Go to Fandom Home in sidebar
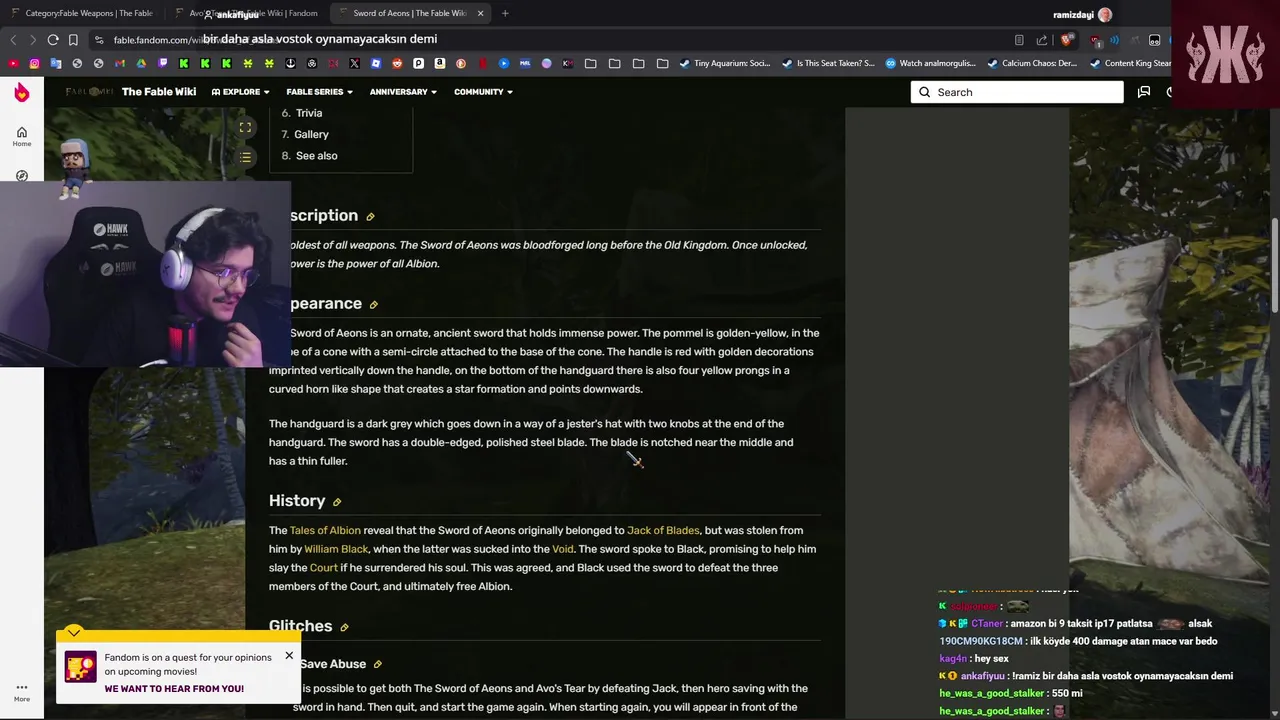1280x720 pixels. click(x=22, y=137)
